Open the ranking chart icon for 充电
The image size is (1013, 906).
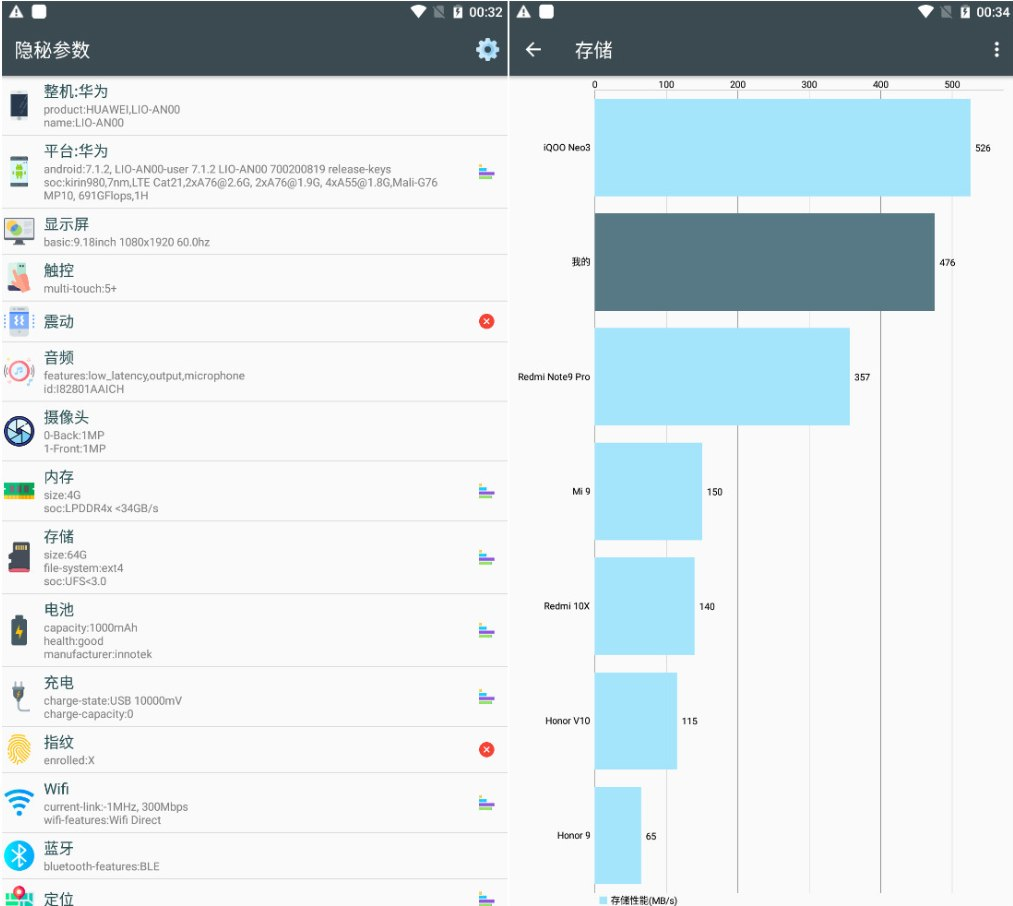tap(486, 696)
